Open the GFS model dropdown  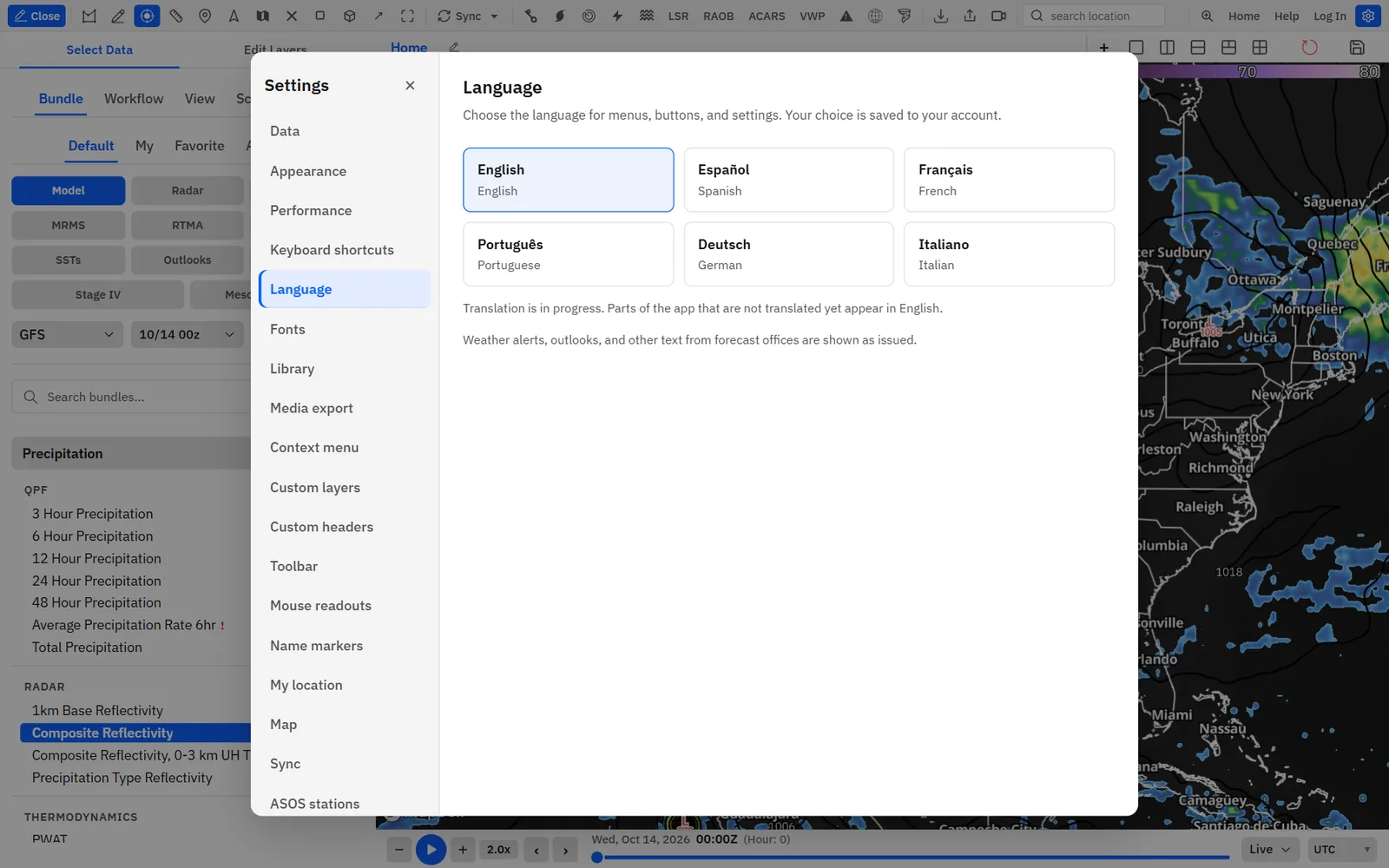point(67,334)
